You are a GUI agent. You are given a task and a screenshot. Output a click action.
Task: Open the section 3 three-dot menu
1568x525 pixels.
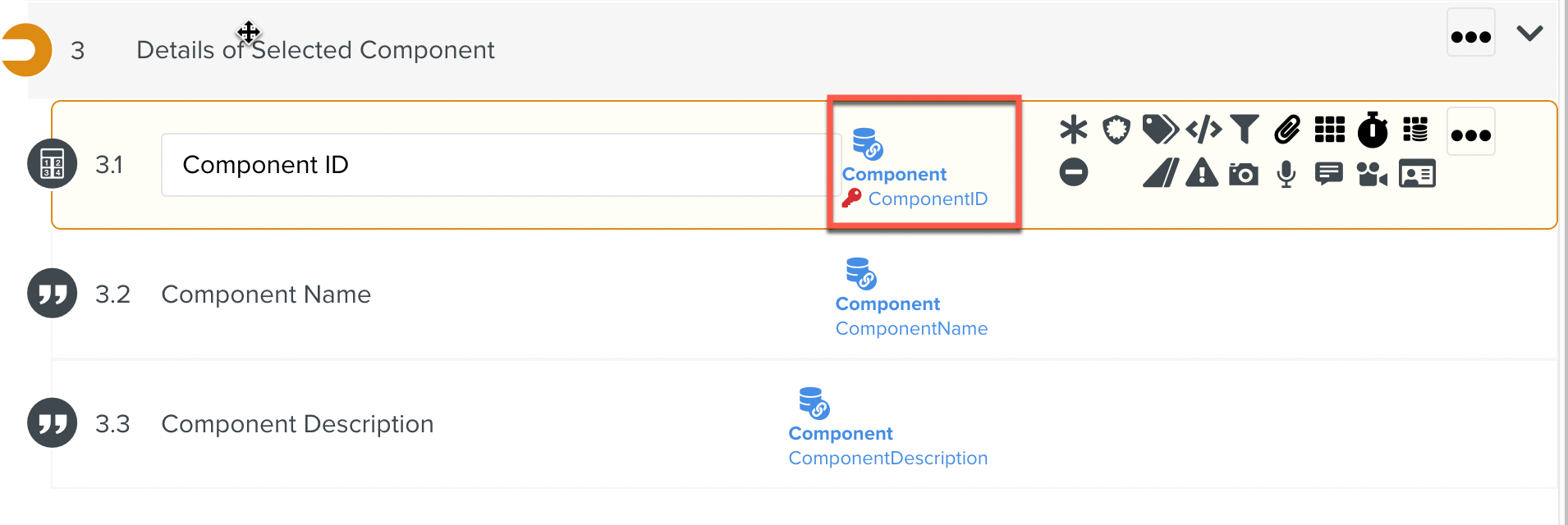point(1470,35)
